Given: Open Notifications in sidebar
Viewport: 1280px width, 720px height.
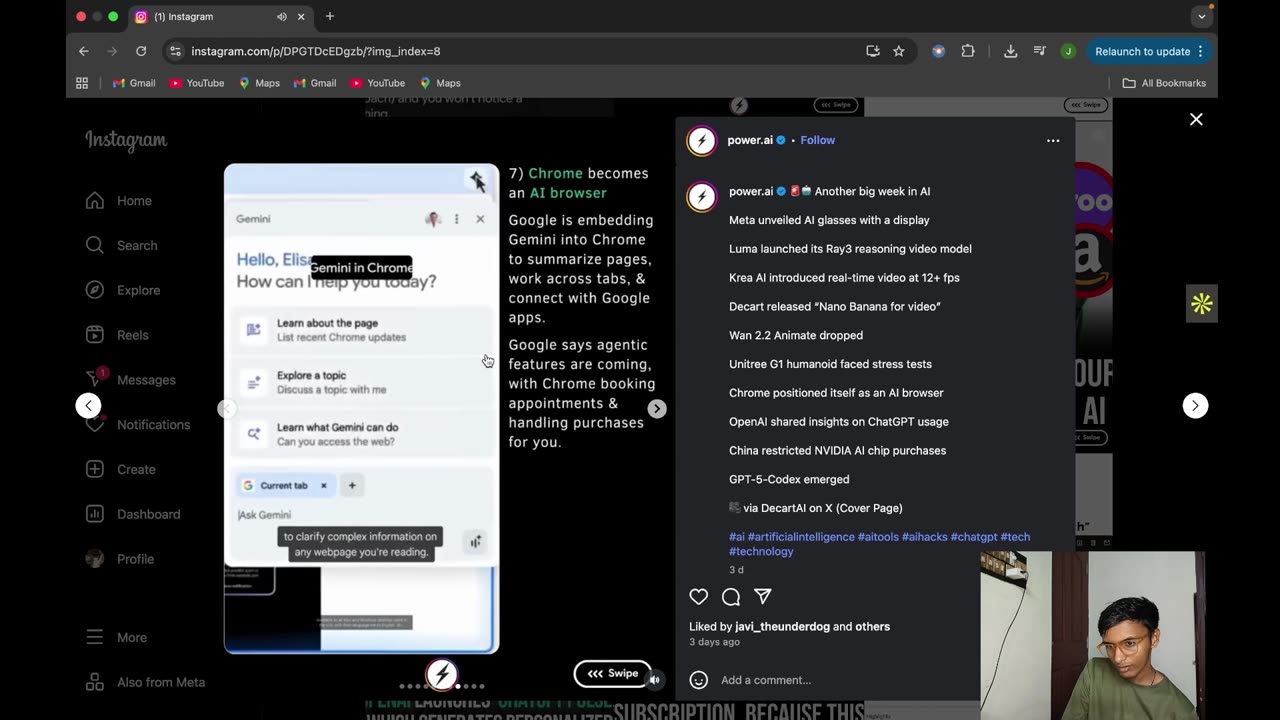Looking at the screenshot, I should (137, 425).
